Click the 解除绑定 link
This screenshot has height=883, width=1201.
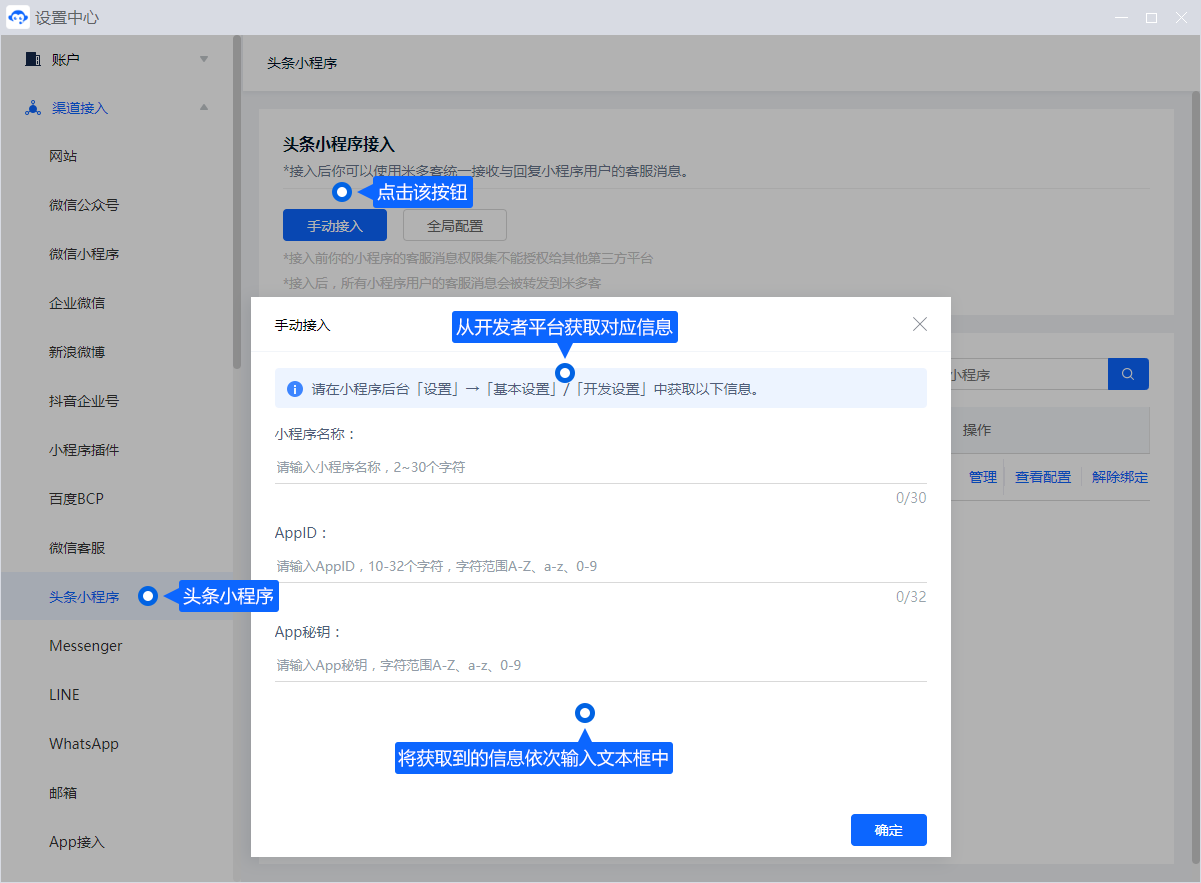click(1120, 477)
